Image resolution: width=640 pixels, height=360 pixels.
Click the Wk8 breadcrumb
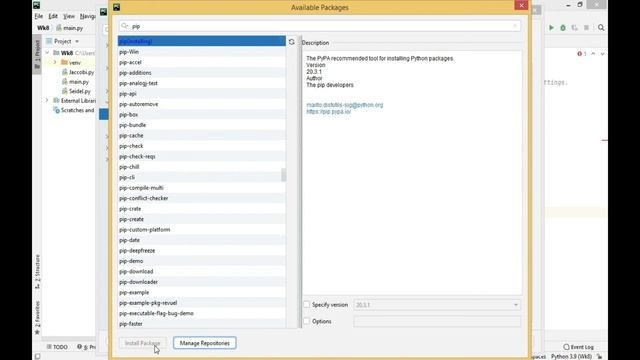click(x=43, y=28)
